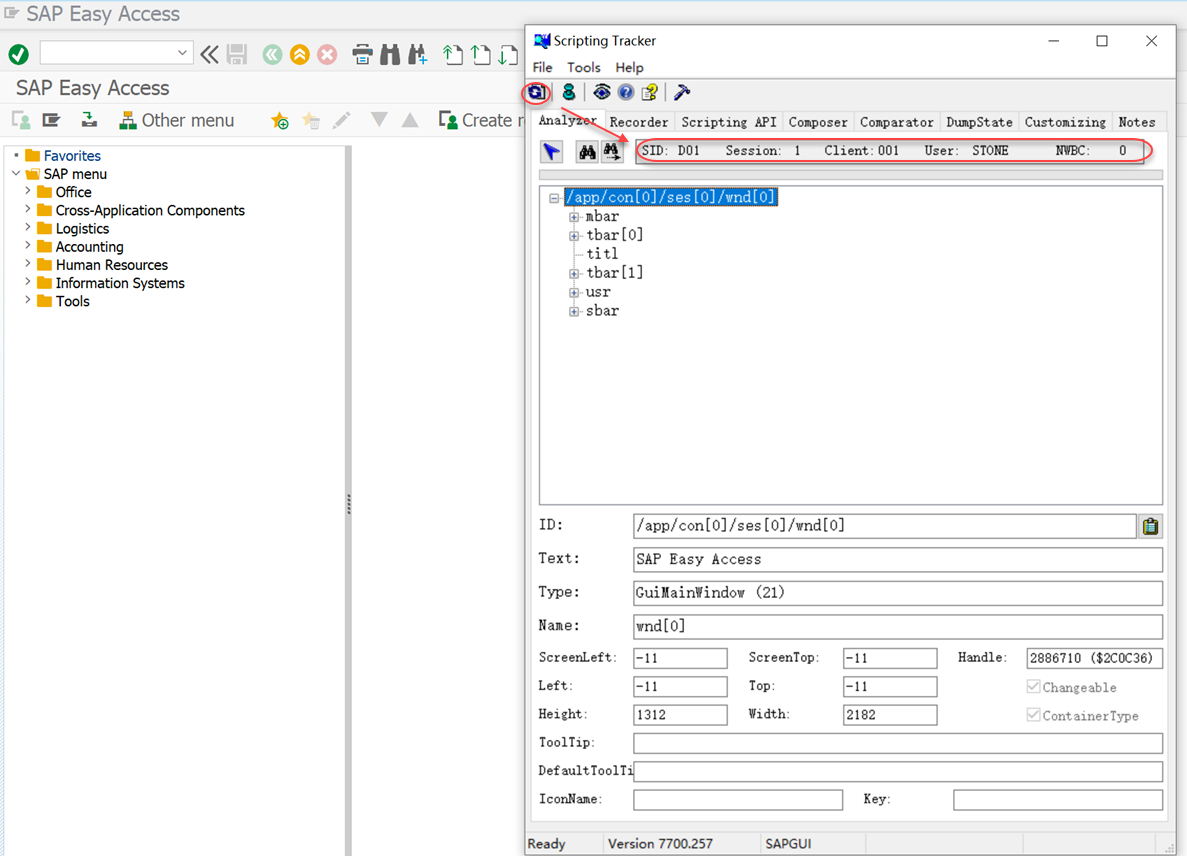Image resolution: width=1187 pixels, height=856 pixels.
Task: Click the yellow help document icon in Tracker
Action: (650, 92)
